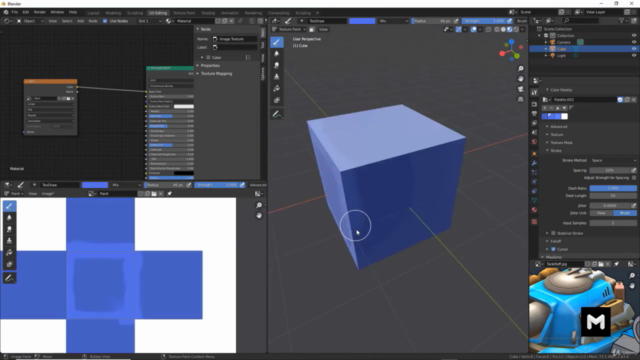Hide the Collection using its eye icon
The width and height of the screenshot is (640, 360).
pyautogui.click(x=634, y=36)
